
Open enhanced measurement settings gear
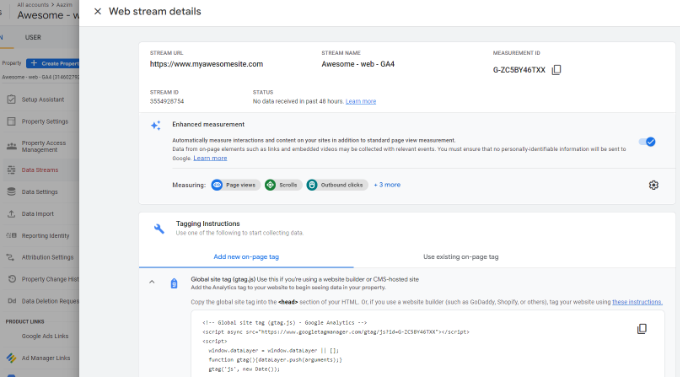point(654,185)
